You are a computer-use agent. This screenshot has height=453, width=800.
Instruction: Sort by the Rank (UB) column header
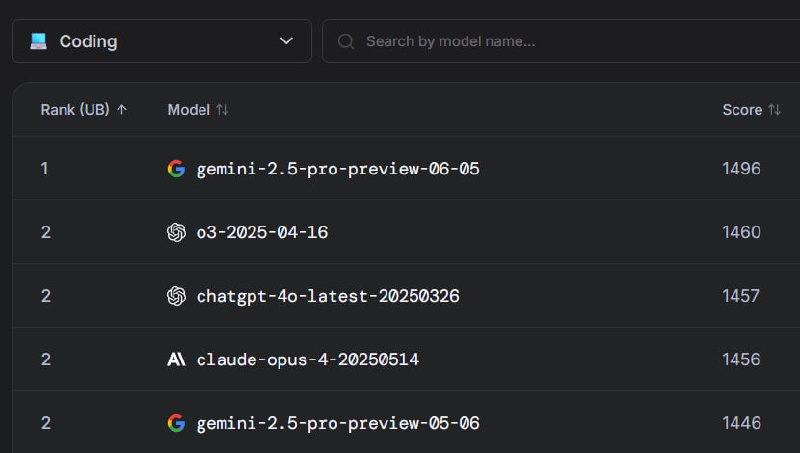click(x=84, y=110)
